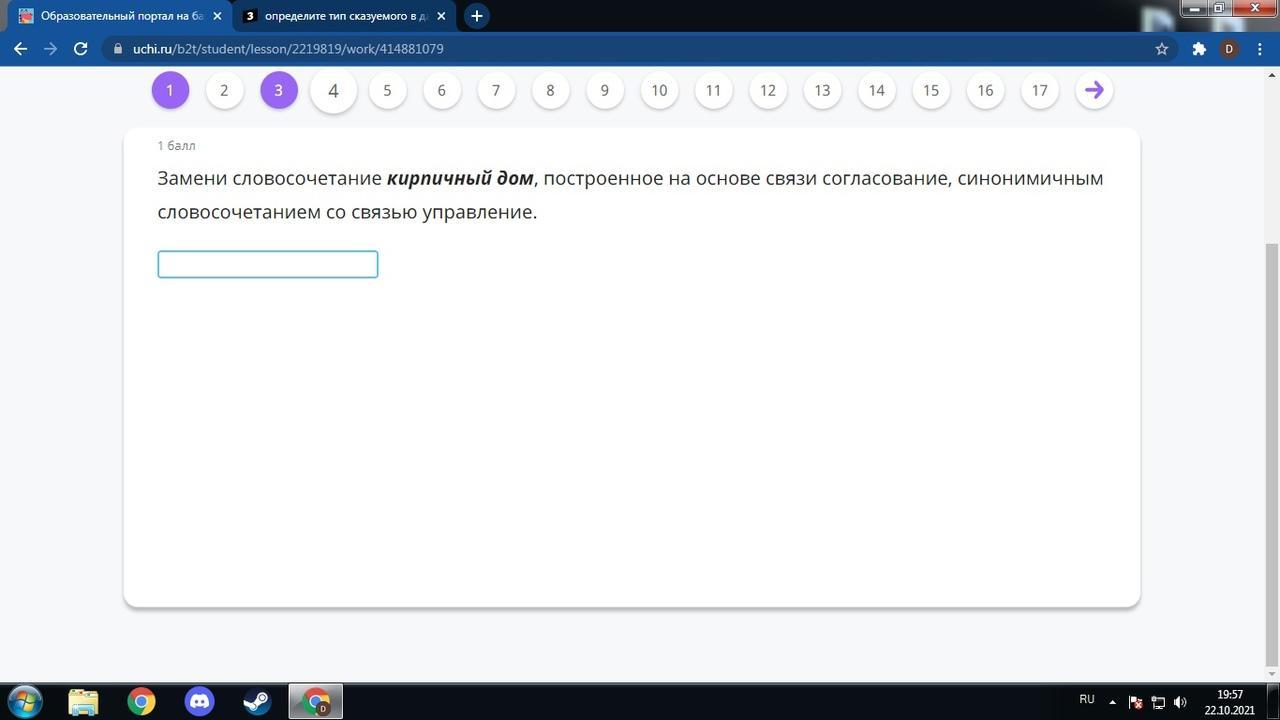
Task: Navigate back in browser
Action: pos(20,48)
